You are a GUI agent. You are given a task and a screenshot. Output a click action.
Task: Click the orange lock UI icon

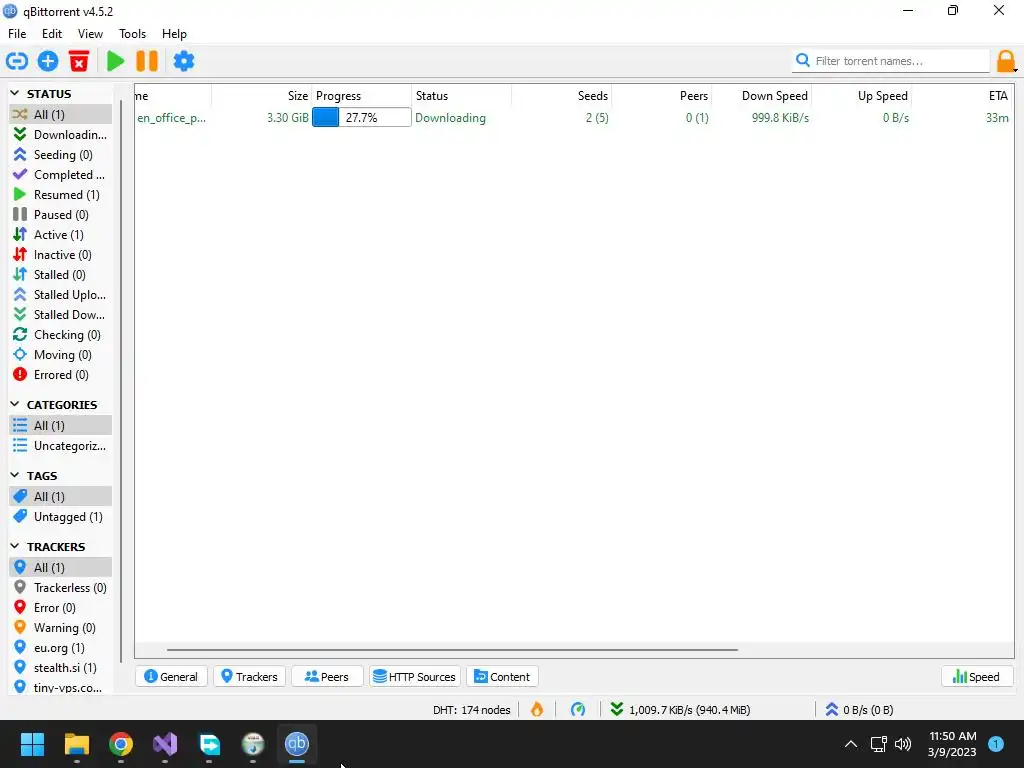[x=1006, y=61]
